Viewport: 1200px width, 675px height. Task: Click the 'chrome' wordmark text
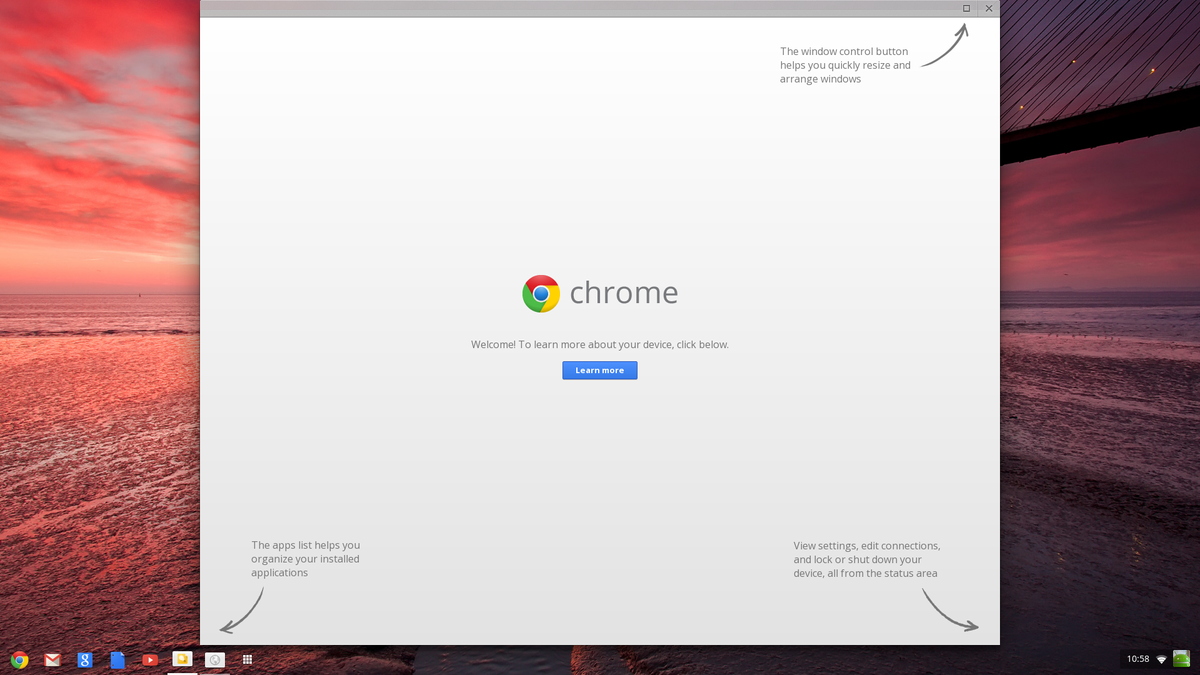click(623, 293)
